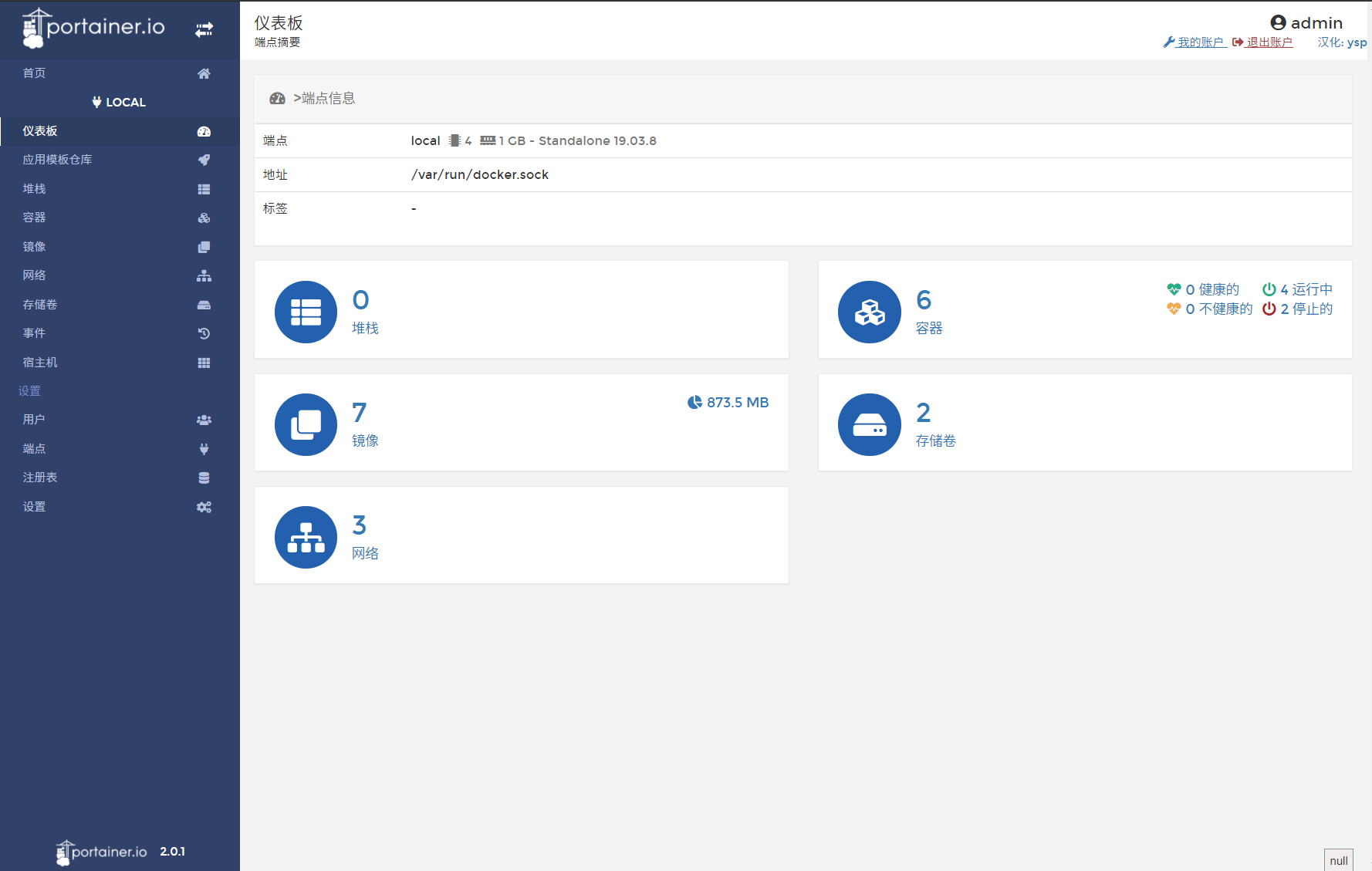
Task: Click the sitemap icon for 网络 in sidebar
Action: point(204,275)
